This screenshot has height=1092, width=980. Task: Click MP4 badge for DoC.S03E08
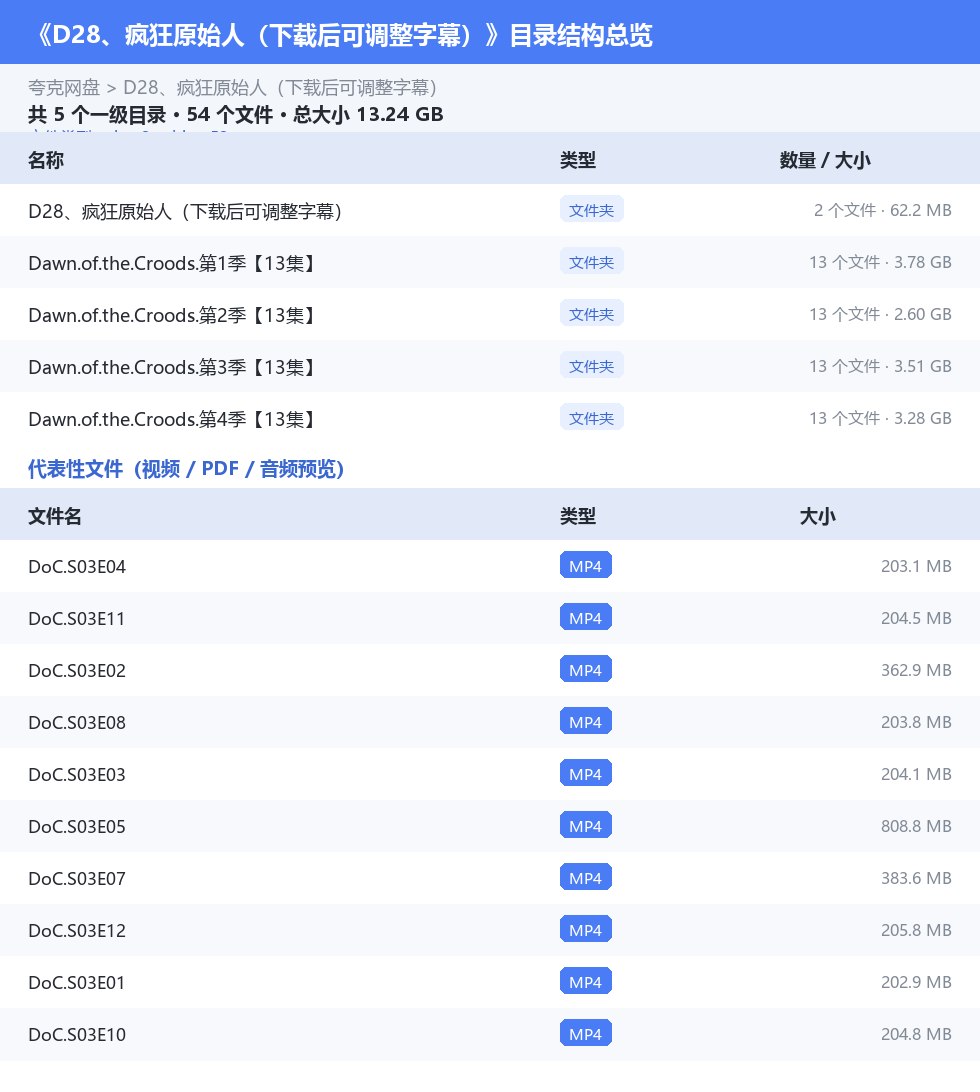(586, 722)
